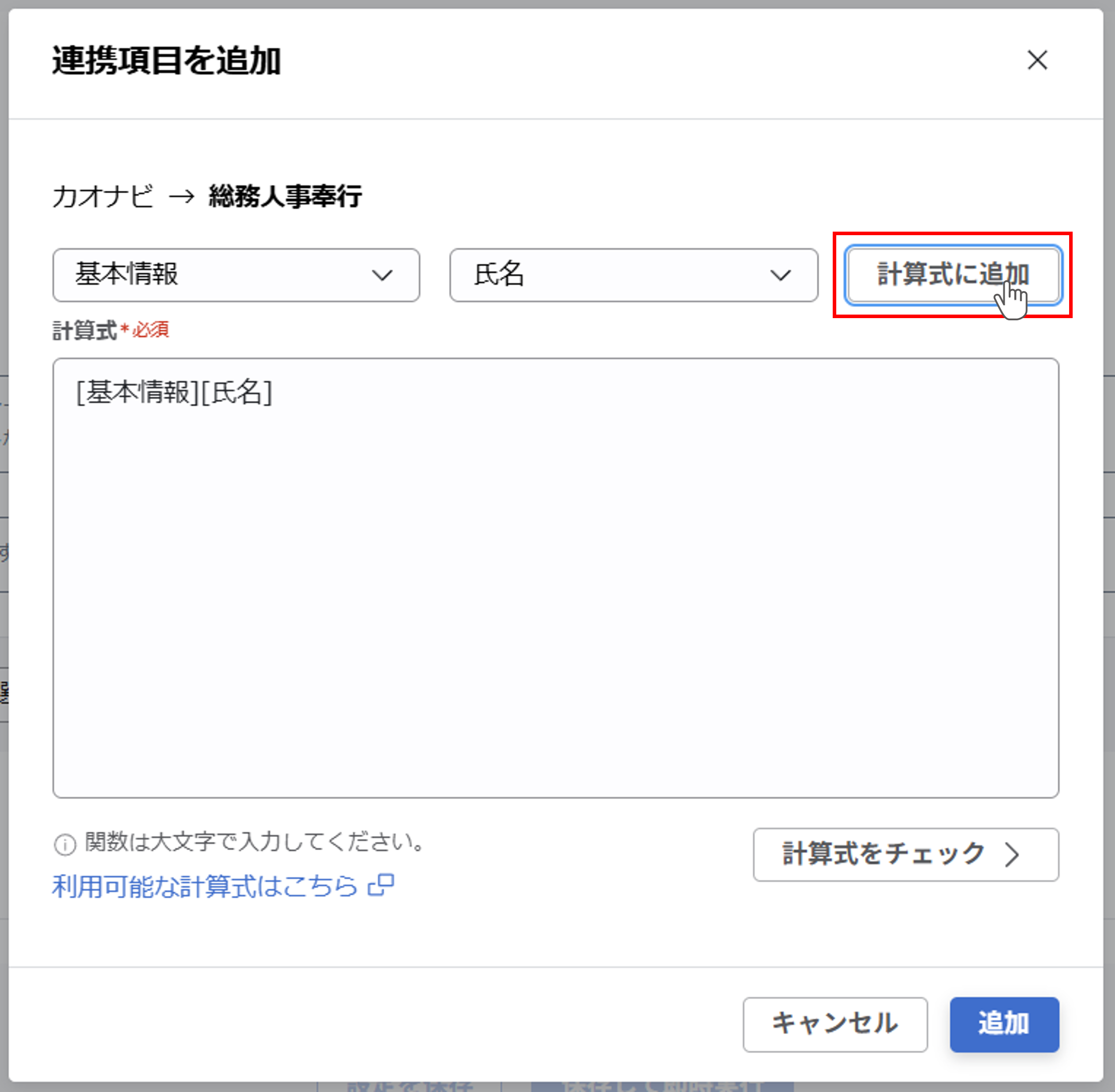Click the 計算式 必須 field label
Image resolution: width=1115 pixels, height=1092 pixels.
[x=111, y=330]
